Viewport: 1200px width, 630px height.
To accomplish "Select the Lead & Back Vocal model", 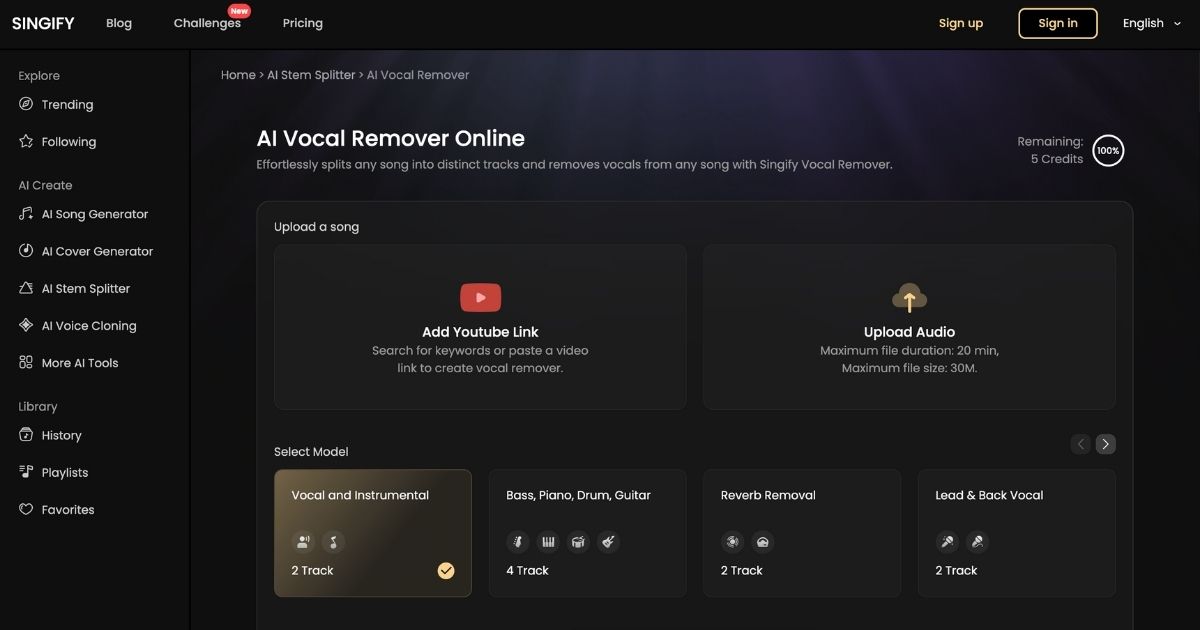I will coord(1016,533).
